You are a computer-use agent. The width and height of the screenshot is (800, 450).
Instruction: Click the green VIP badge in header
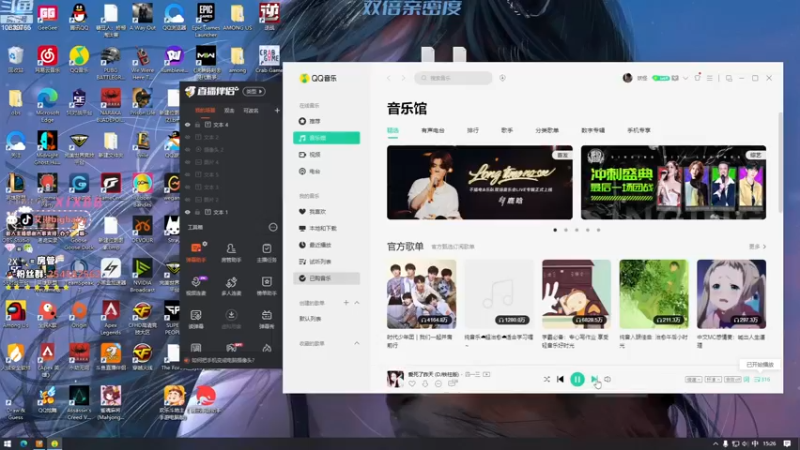click(661, 78)
